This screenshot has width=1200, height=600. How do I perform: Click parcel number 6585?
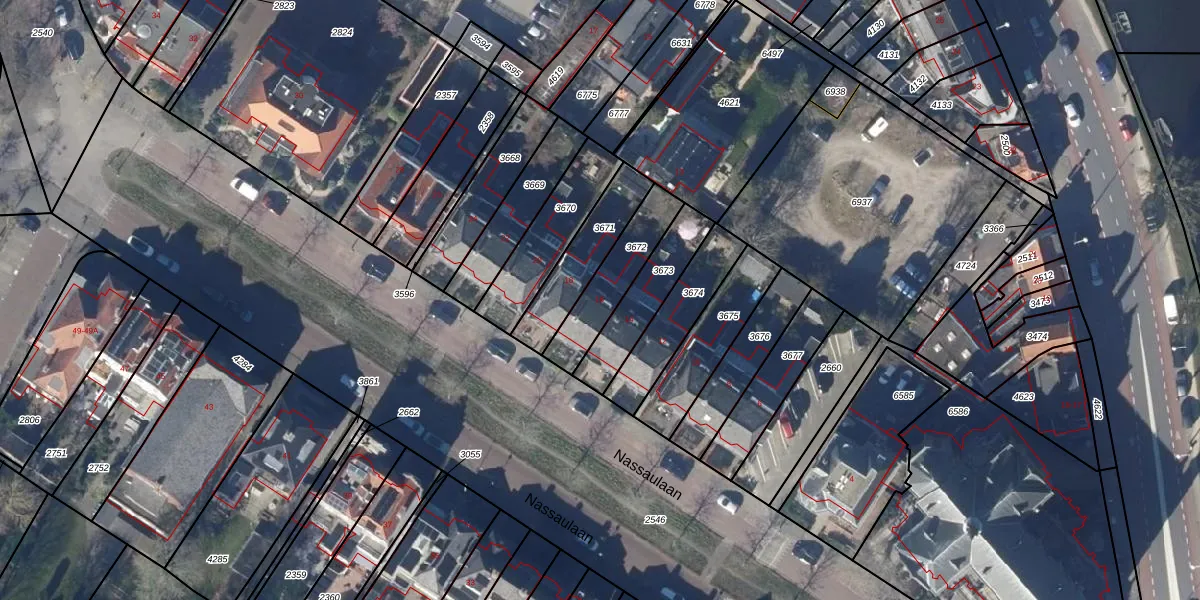[x=903, y=396]
